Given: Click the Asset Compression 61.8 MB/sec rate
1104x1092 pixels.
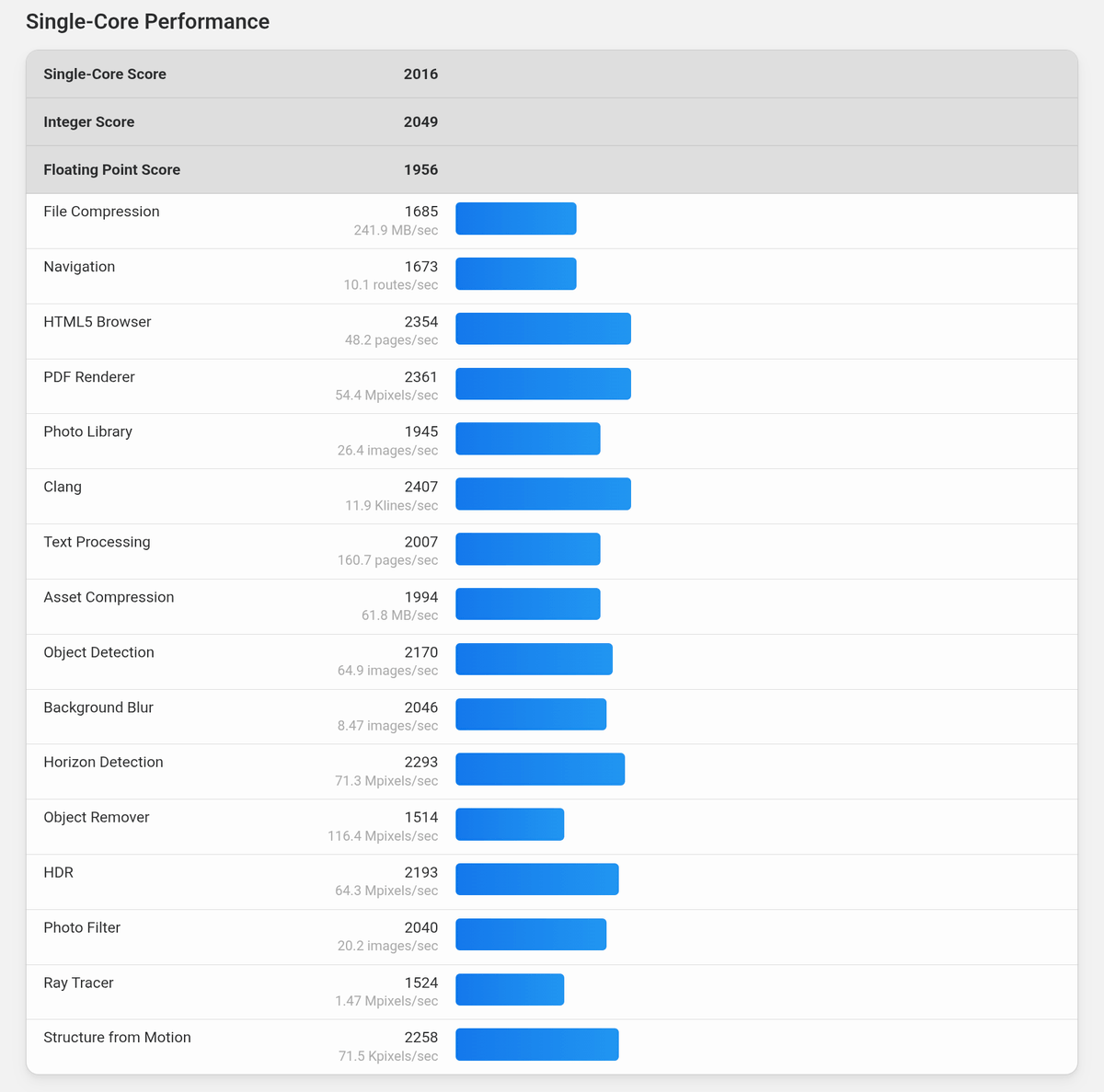Looking at the screenshot, I should point(399,615).
